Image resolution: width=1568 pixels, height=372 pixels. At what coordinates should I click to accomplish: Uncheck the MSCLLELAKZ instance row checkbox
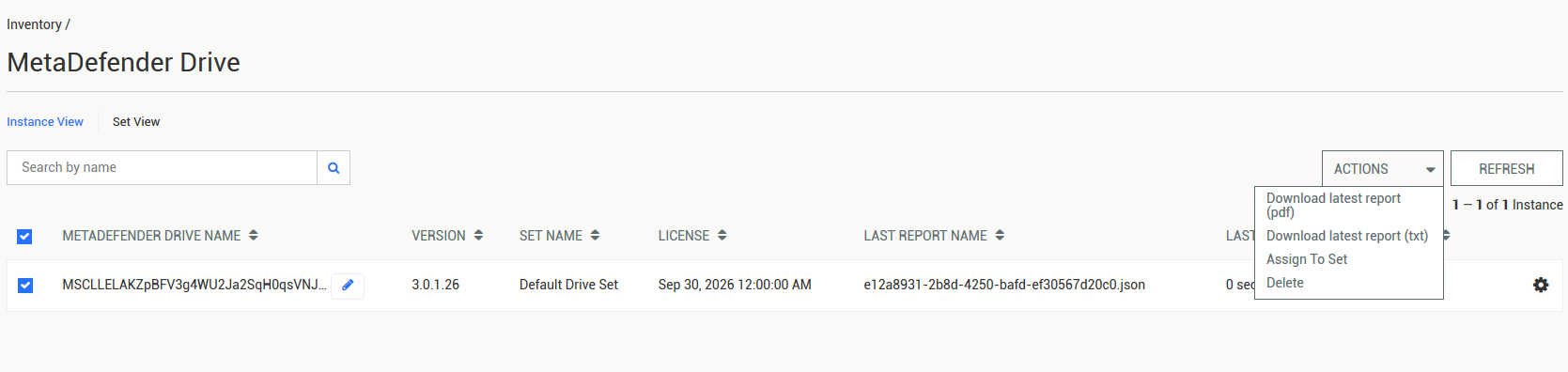point(25,286)
